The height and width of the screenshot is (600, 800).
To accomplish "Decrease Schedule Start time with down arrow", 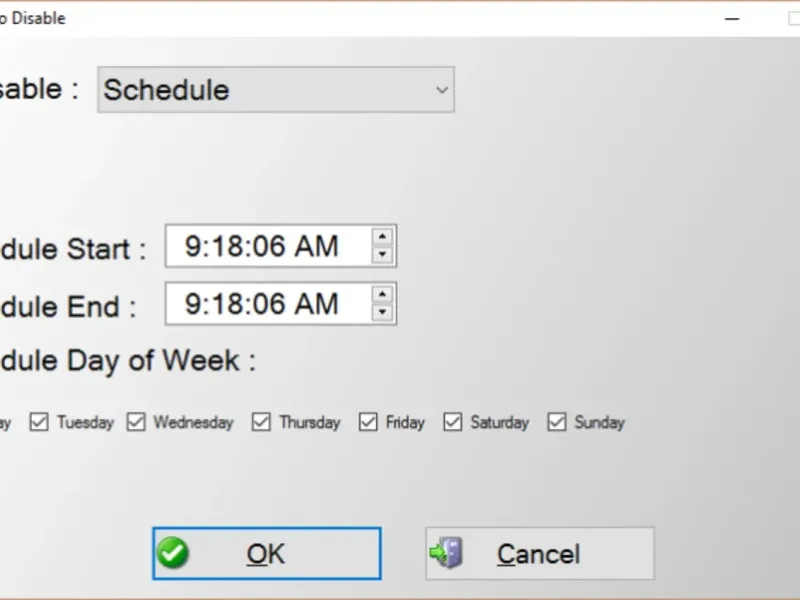I will click(x=382, y=255).
